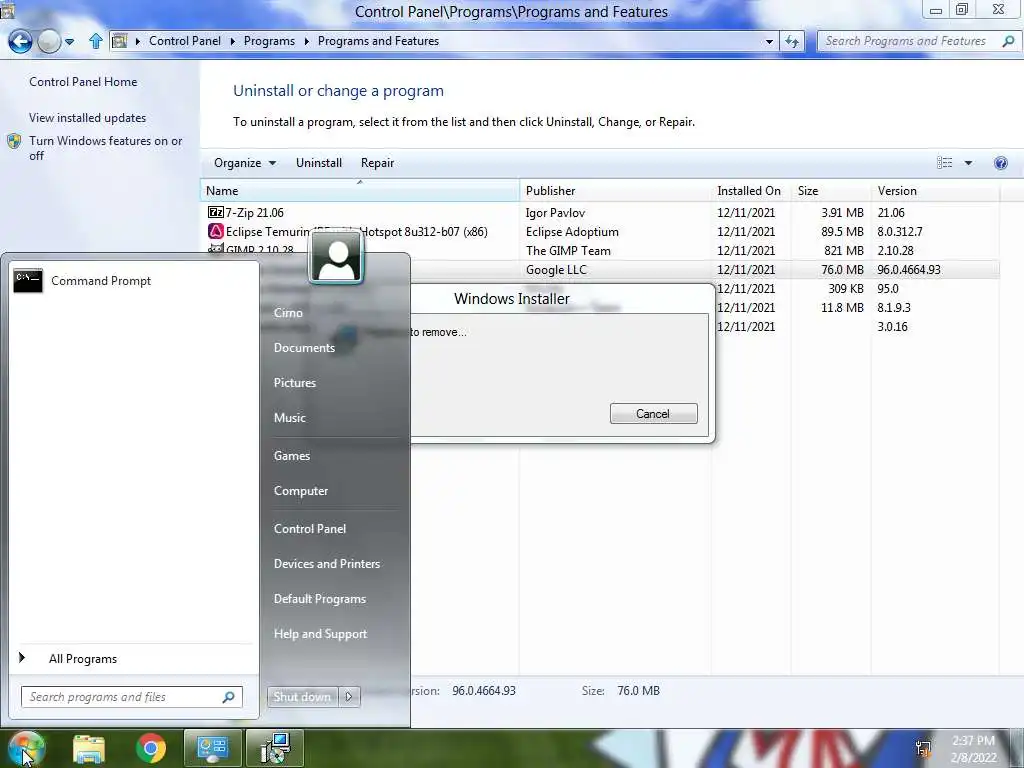Click the Windows Installer taskbar icon
Image resolution: width=1024 pixels, height=768 pixels.
[276, 748]
